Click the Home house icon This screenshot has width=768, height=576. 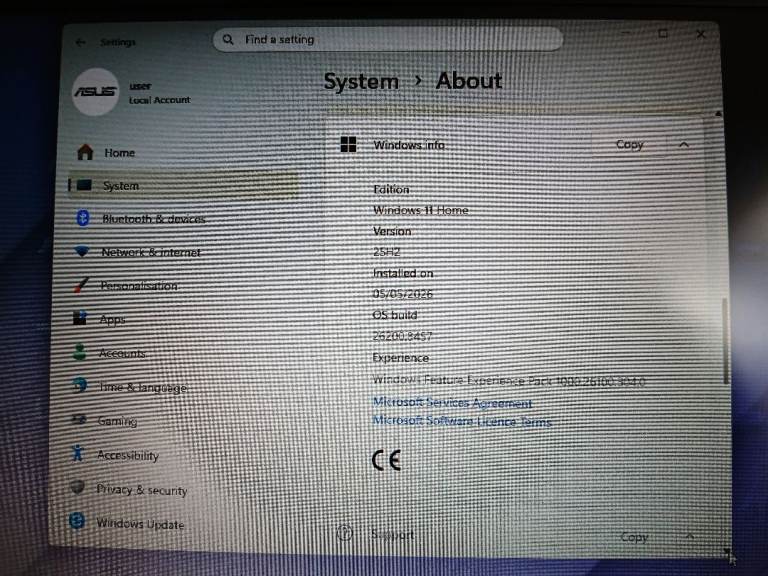coord(85,152)
